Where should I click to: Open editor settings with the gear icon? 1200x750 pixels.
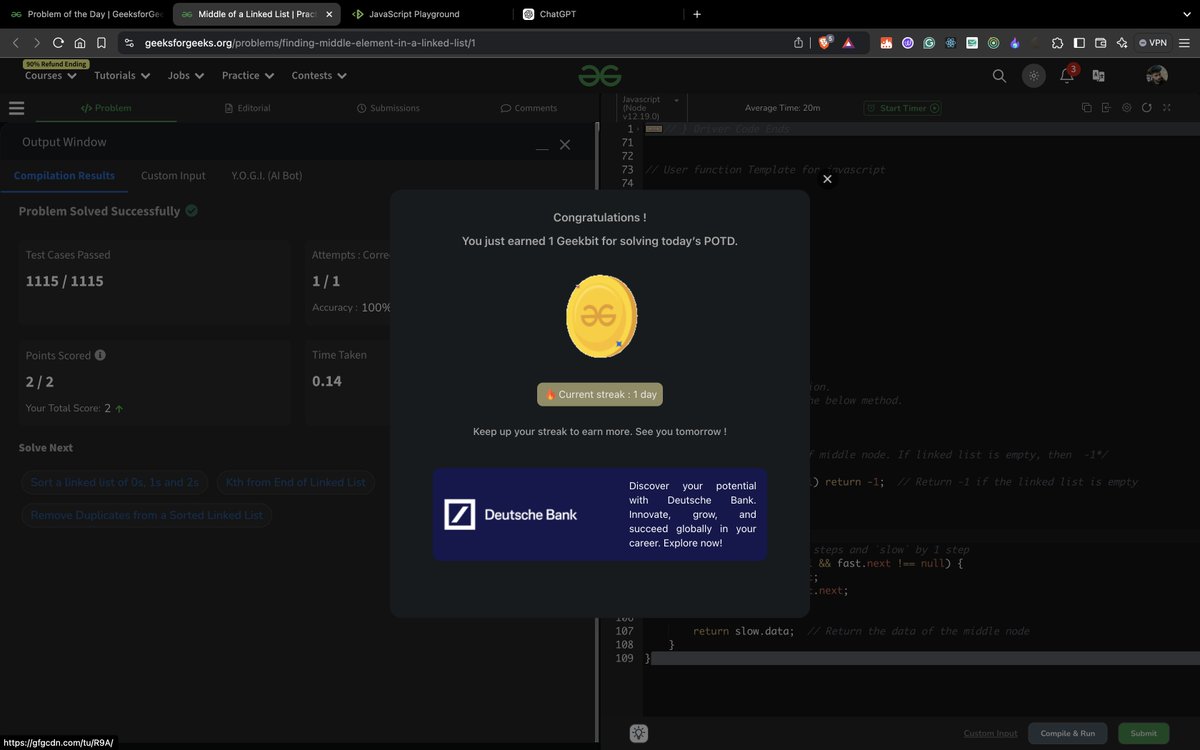click(x=1126, y=107)
